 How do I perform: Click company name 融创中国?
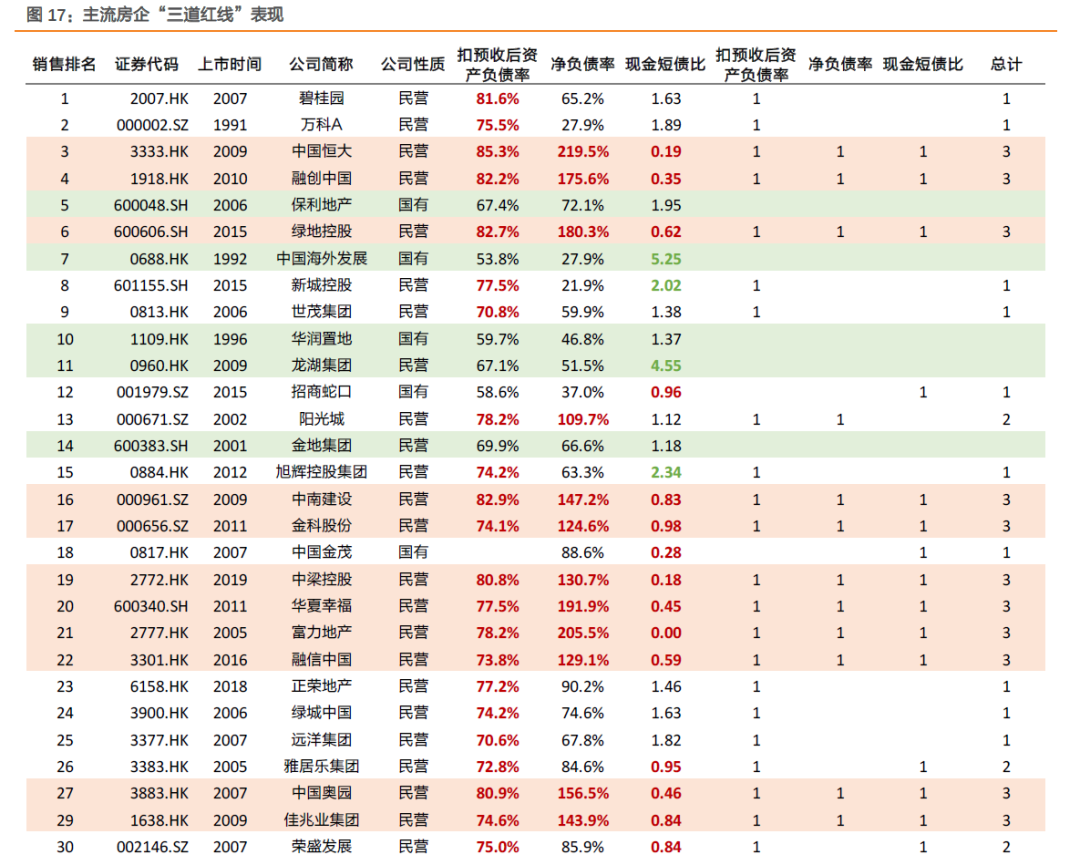point(322,178)
